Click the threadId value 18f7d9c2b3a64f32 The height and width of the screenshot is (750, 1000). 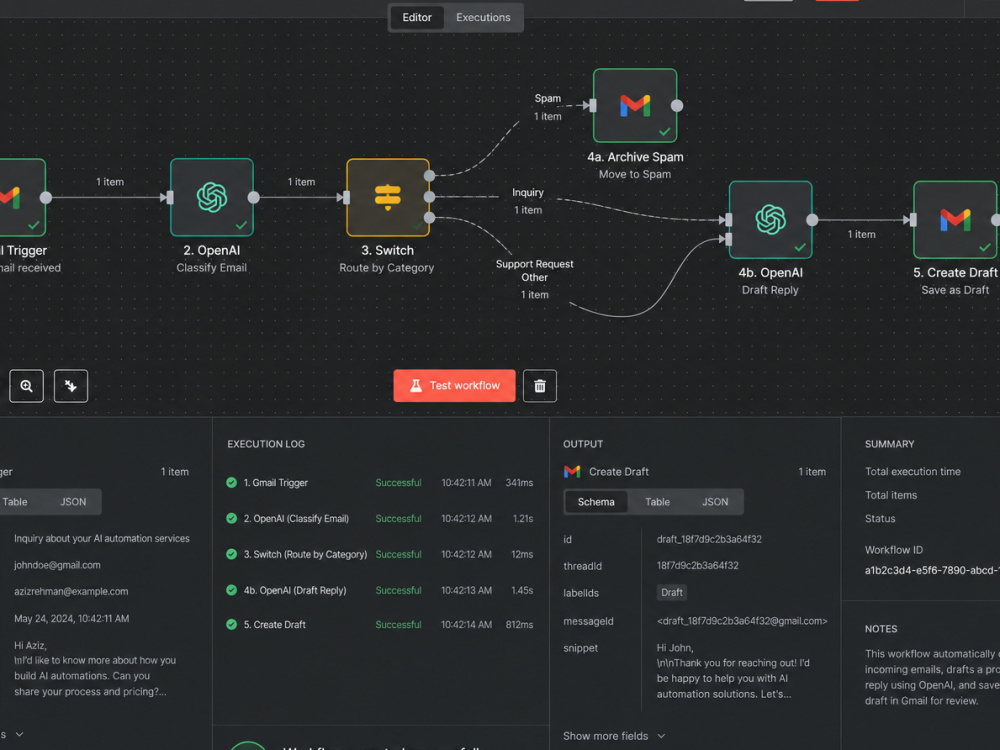698,566
